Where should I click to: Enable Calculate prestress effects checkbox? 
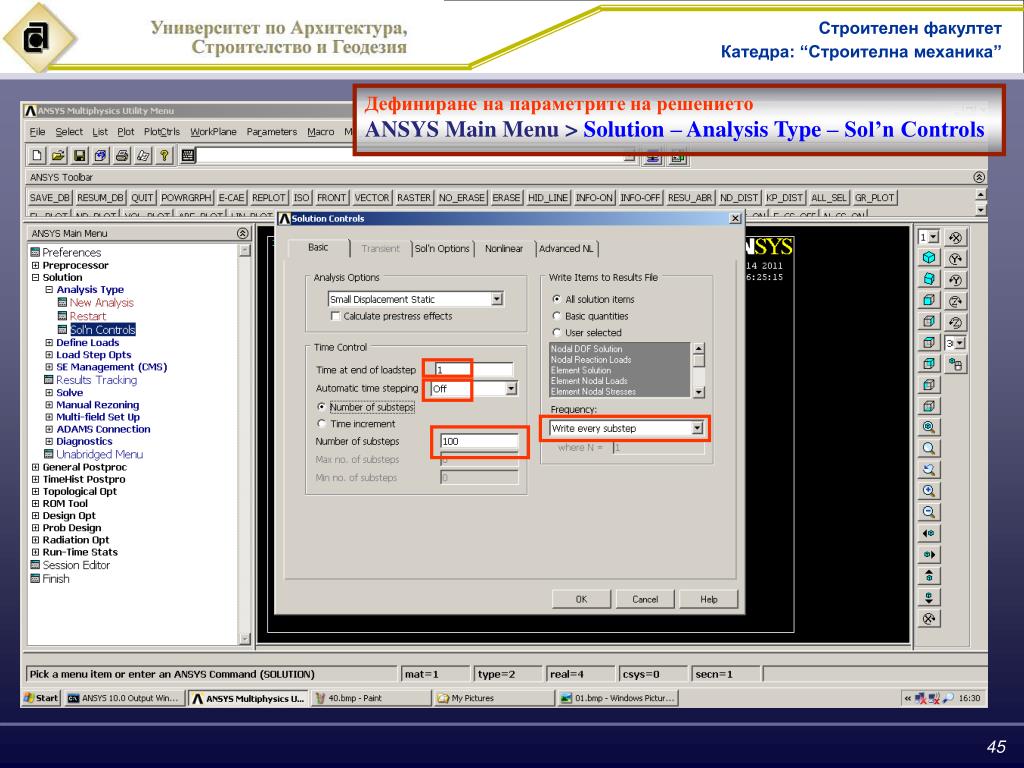click(336, 316)
